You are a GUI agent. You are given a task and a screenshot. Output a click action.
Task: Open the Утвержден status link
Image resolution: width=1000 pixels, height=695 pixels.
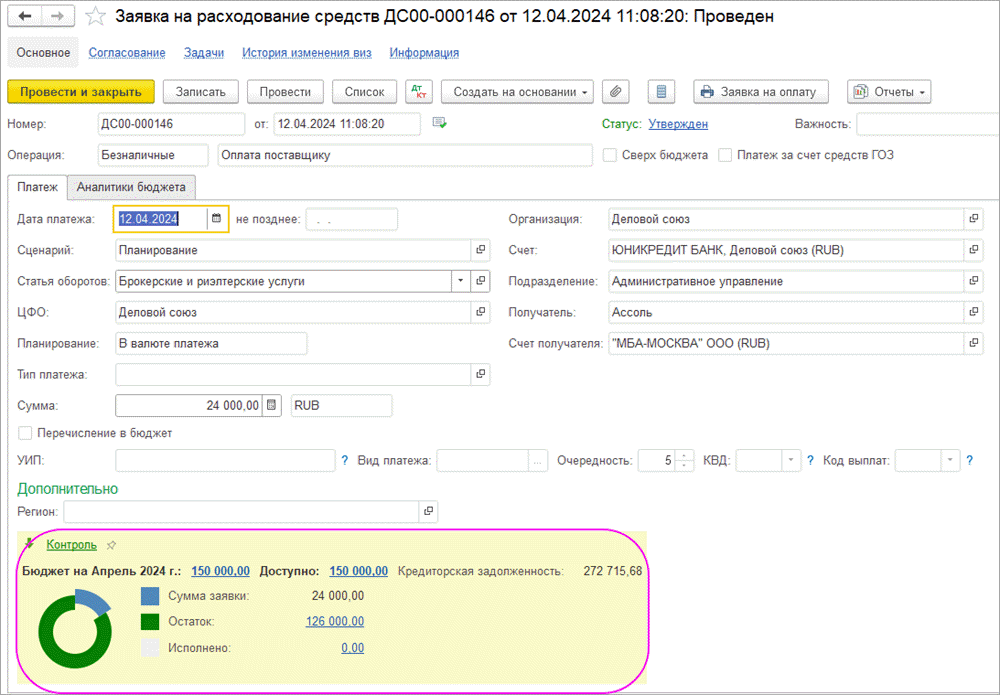(678, 124)
